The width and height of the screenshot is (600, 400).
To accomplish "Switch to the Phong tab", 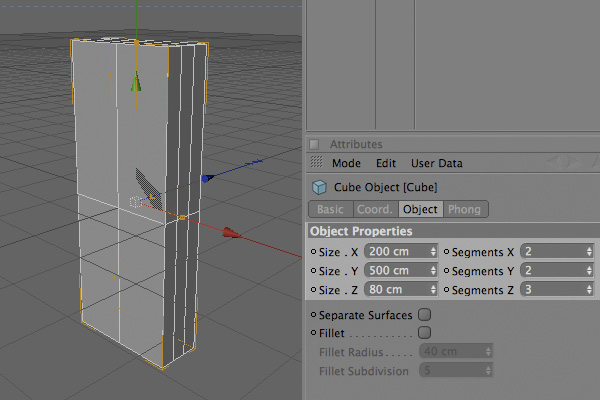I will click(x=465, y=209).
